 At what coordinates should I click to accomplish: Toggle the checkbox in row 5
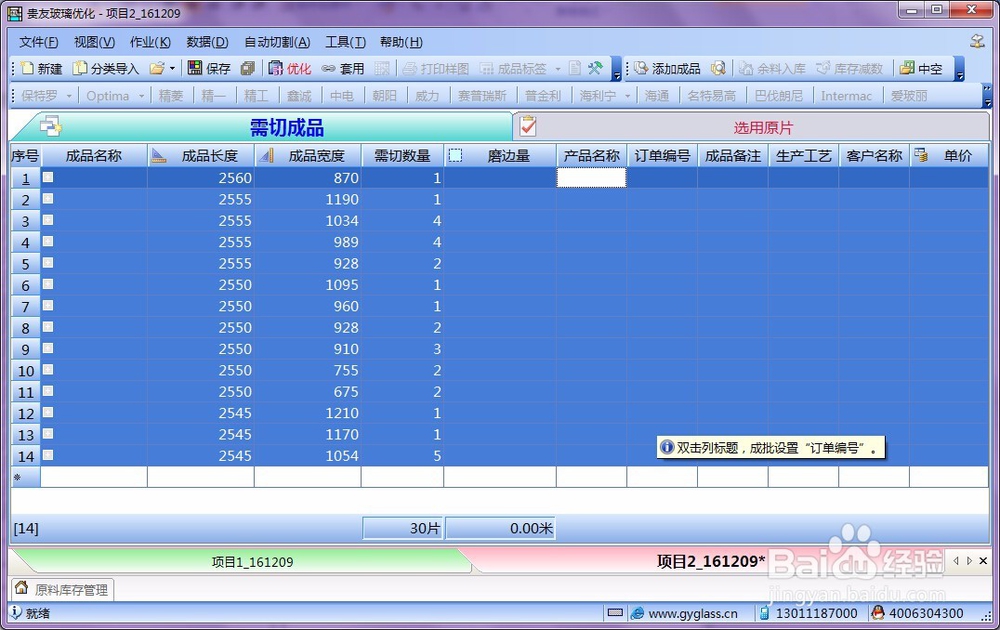pyautogui.click(x=48, y=263)
